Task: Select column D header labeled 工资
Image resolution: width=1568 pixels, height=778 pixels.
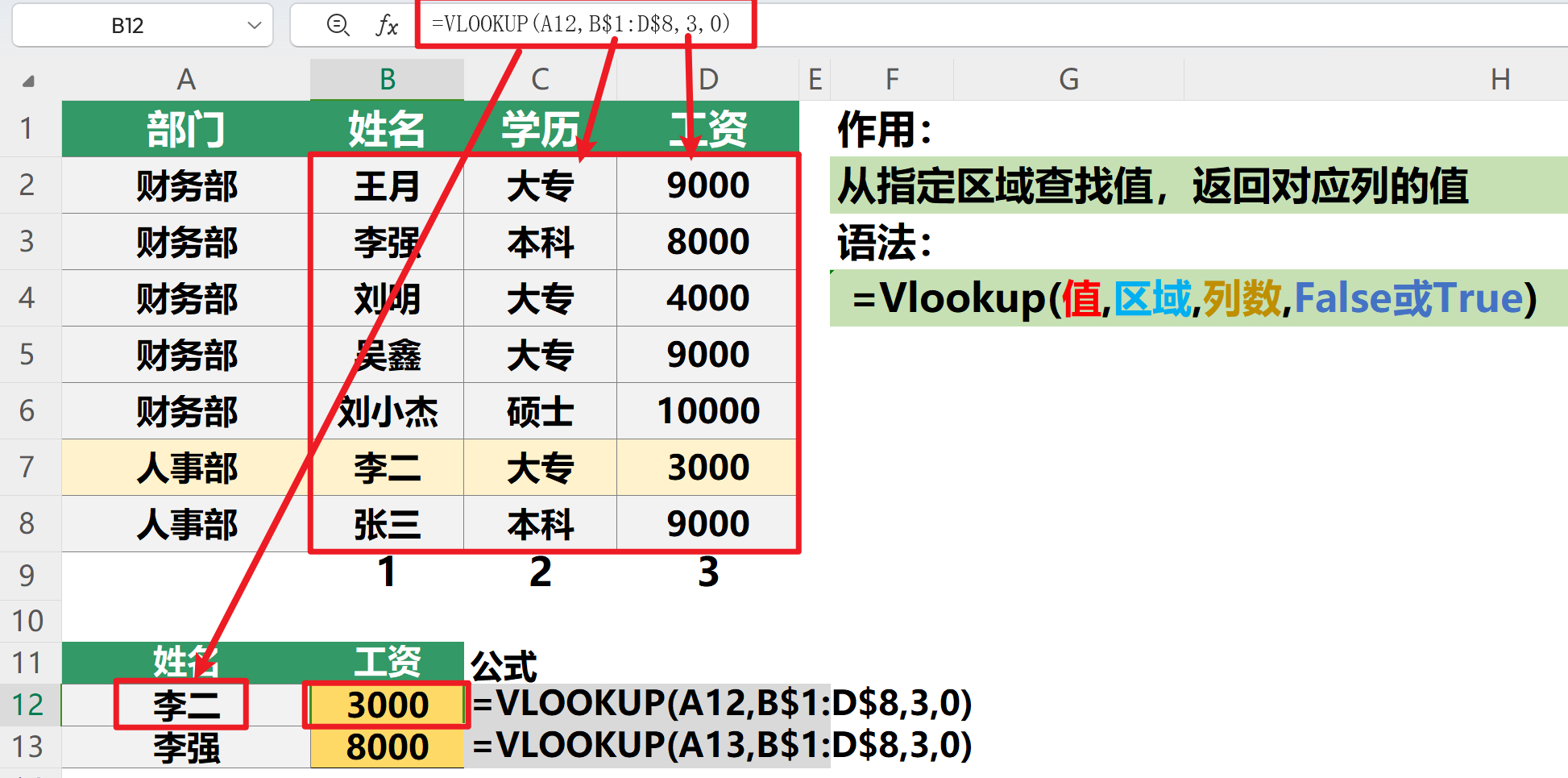Action: pyautogui.click(x=707, y=79)
